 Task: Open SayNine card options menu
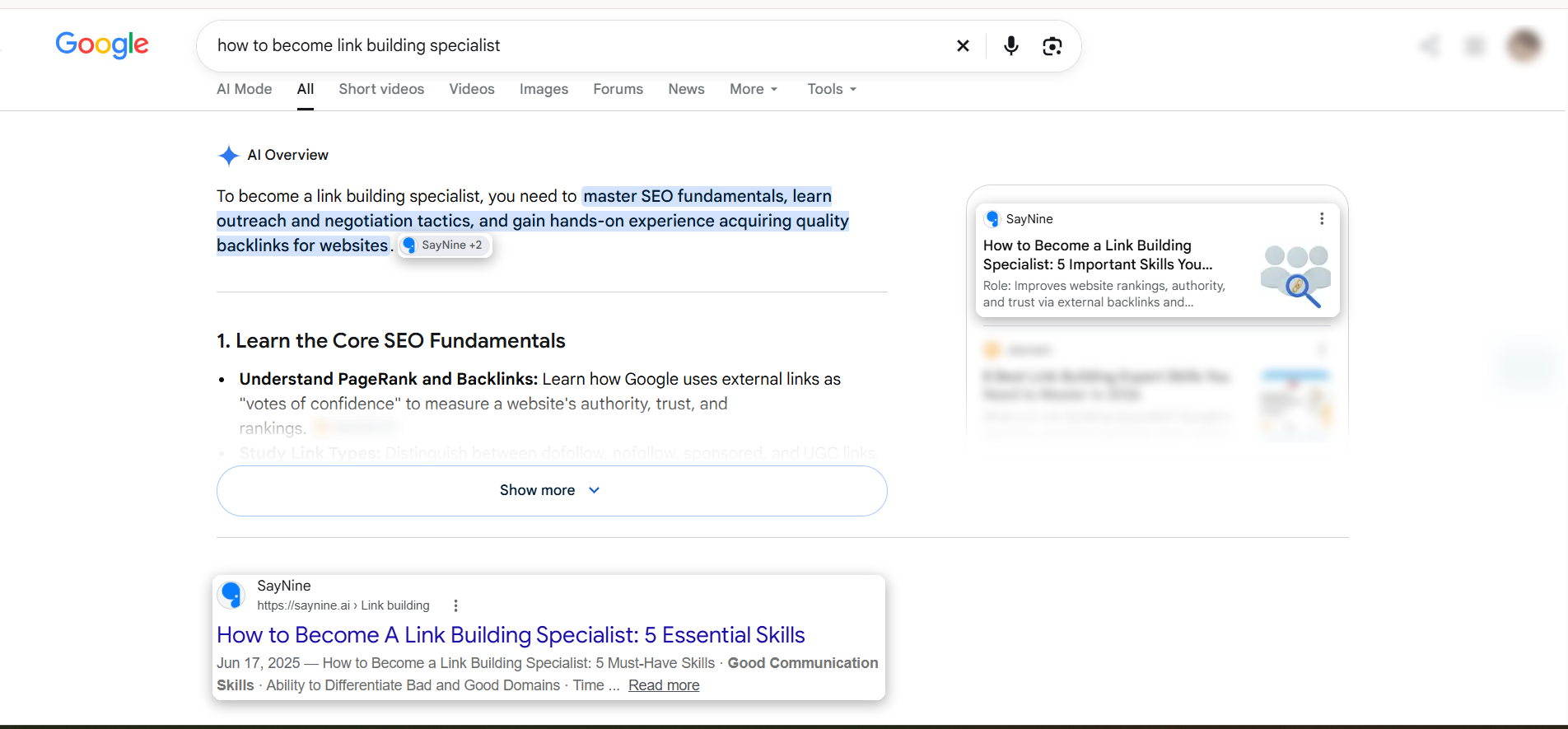(1322, 219)
